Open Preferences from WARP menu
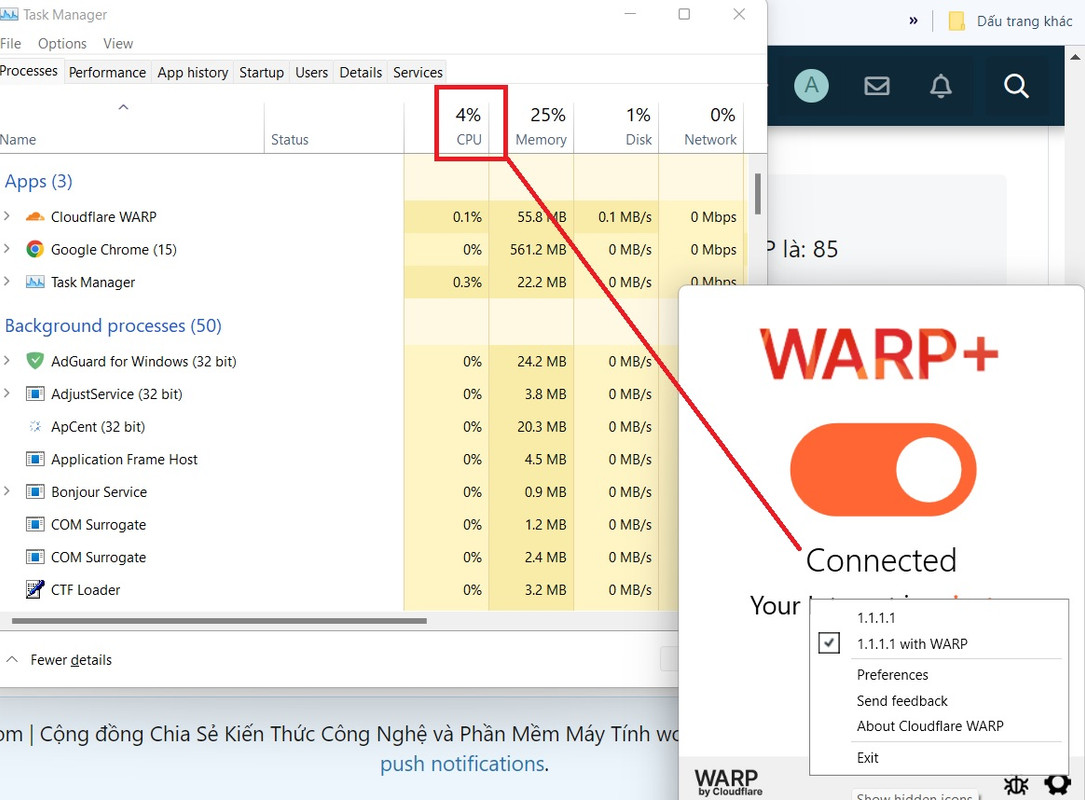The image size is (1085, 800). pyautogui.click(x=892, y=675)
